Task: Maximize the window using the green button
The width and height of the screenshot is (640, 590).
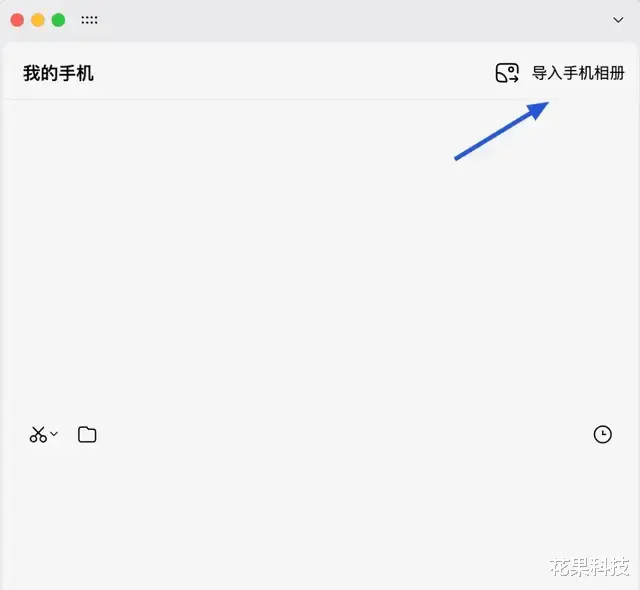Action: click(x=58, y=20)
